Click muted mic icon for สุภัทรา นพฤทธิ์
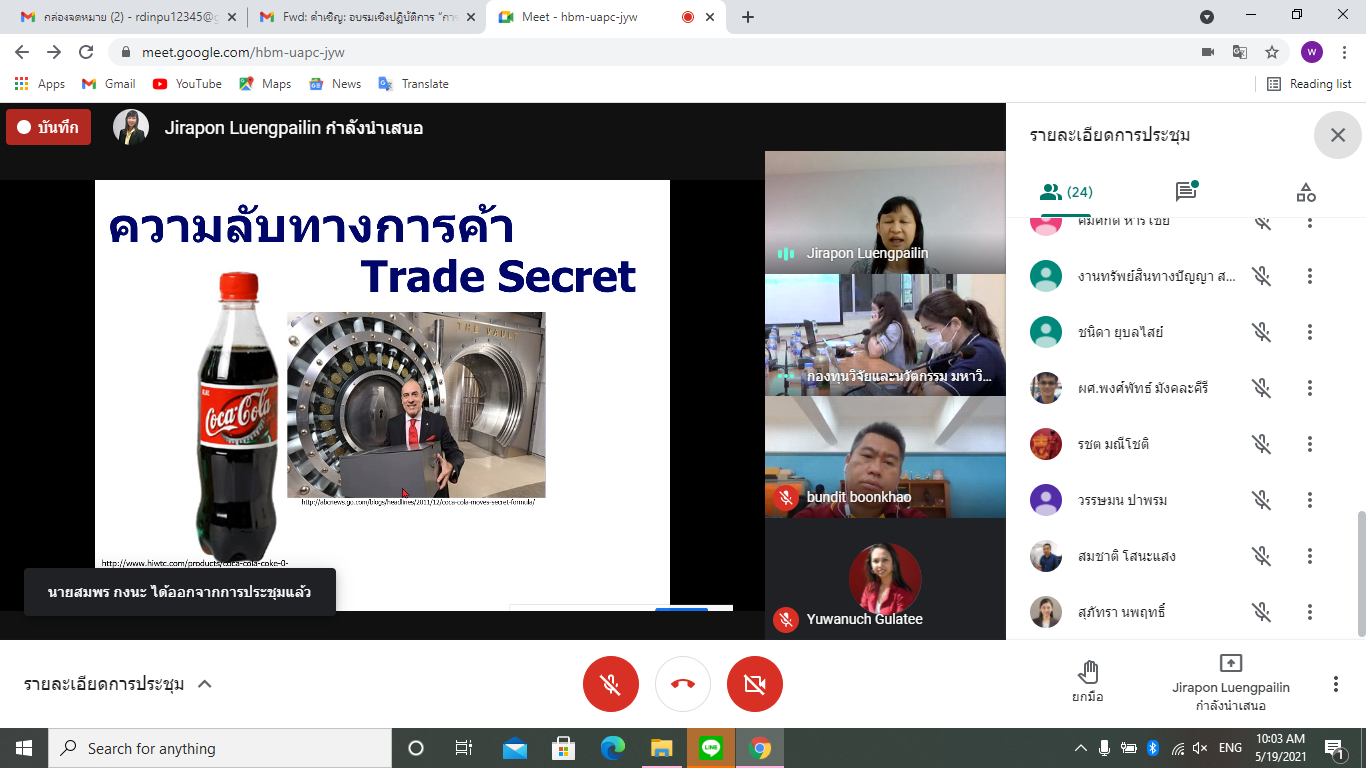 [1262, 612]
